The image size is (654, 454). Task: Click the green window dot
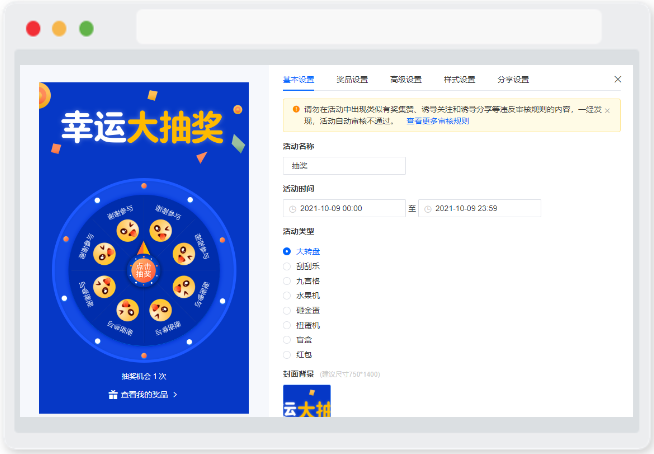(86, 29)
